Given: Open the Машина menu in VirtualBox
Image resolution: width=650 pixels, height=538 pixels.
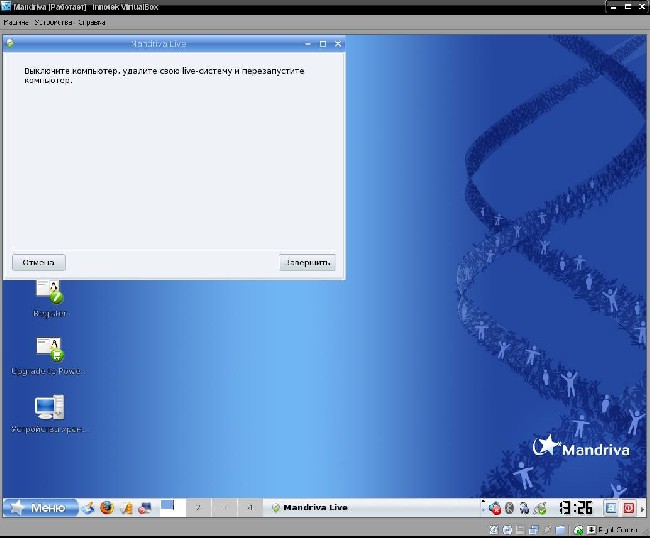Looking at the screenshot, I should [16, 22].
